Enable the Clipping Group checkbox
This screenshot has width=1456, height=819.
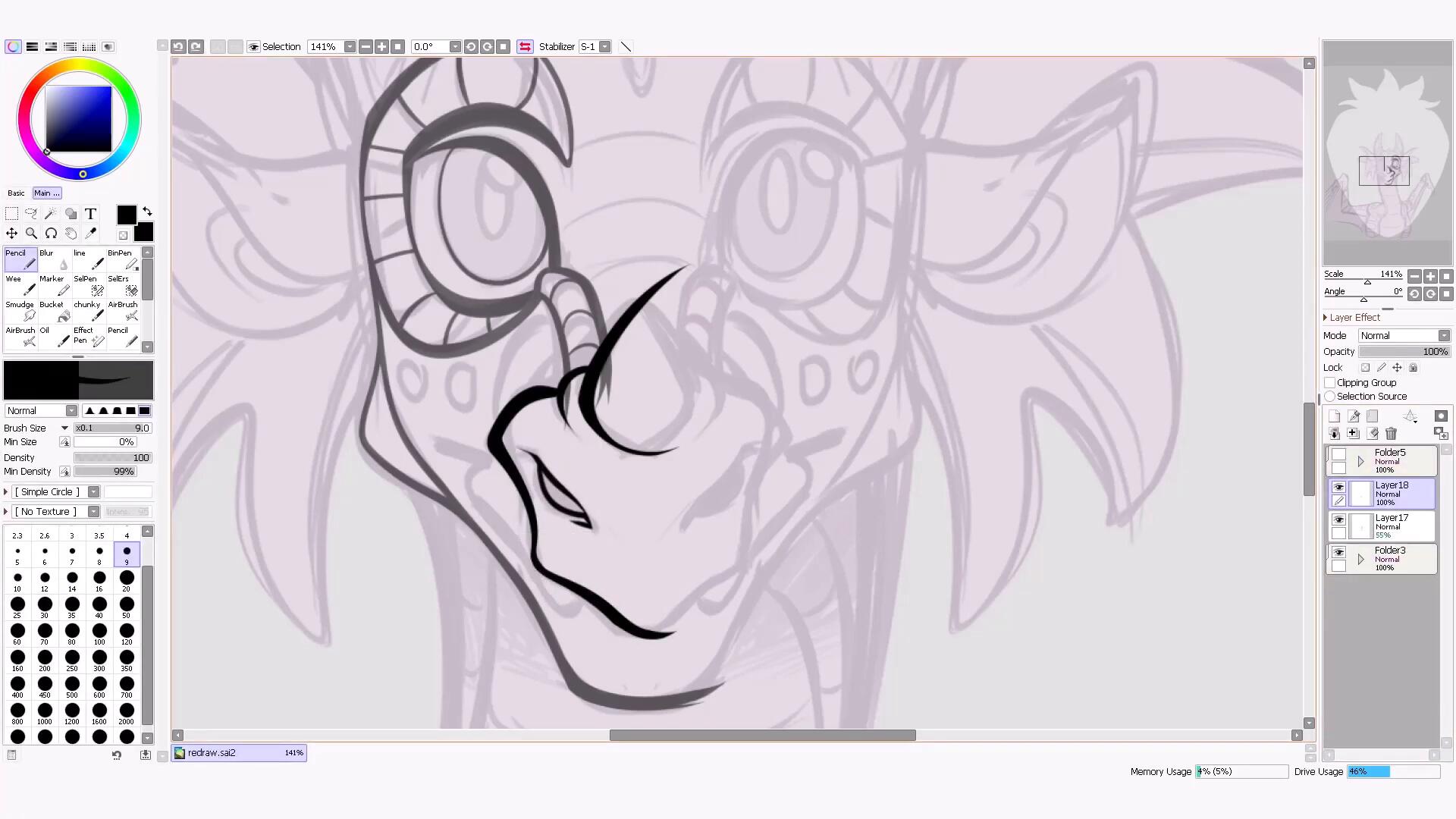[x=1330, y=383]
